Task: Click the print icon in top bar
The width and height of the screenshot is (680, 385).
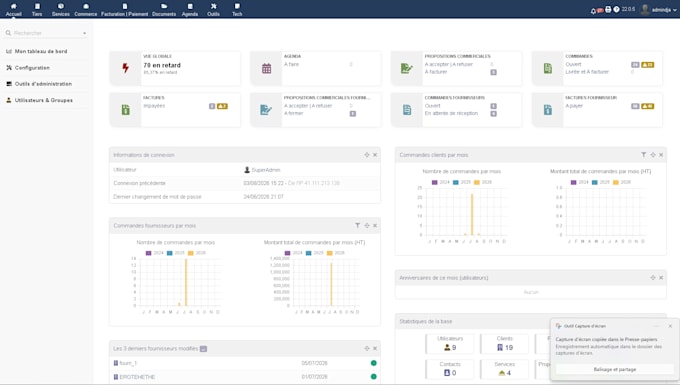Action: tap(608, 10)
